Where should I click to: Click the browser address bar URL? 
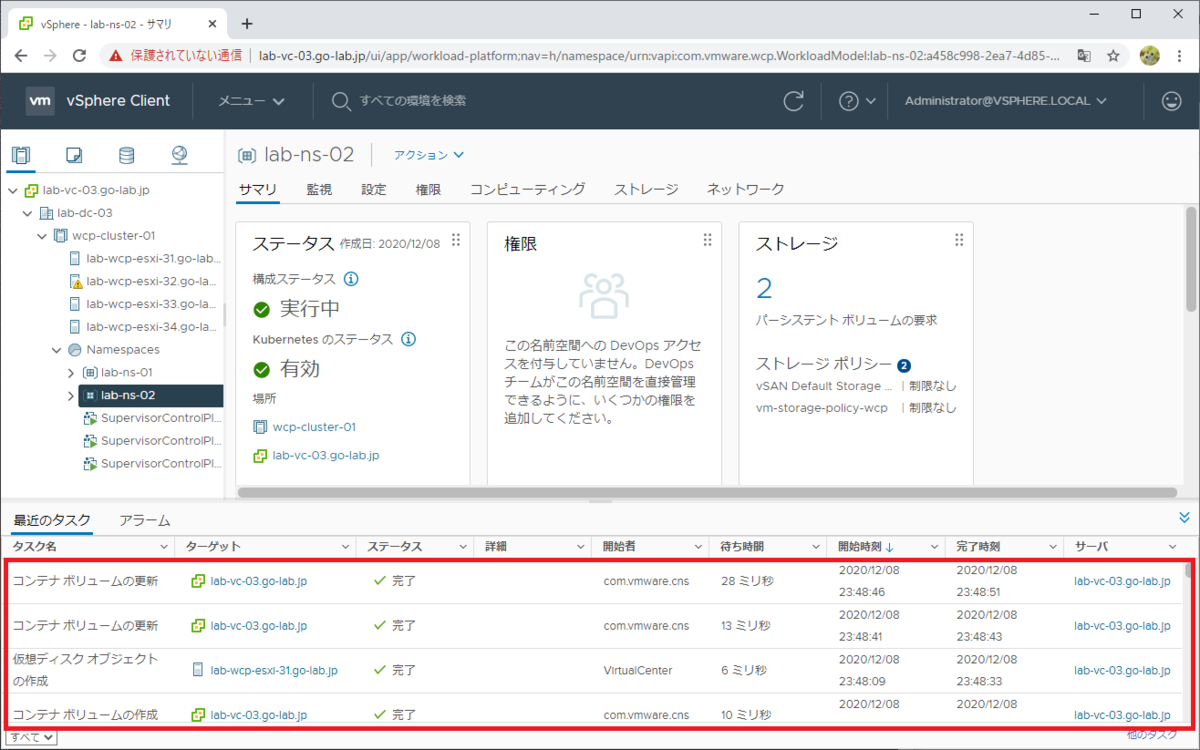[x=658, y=56]
